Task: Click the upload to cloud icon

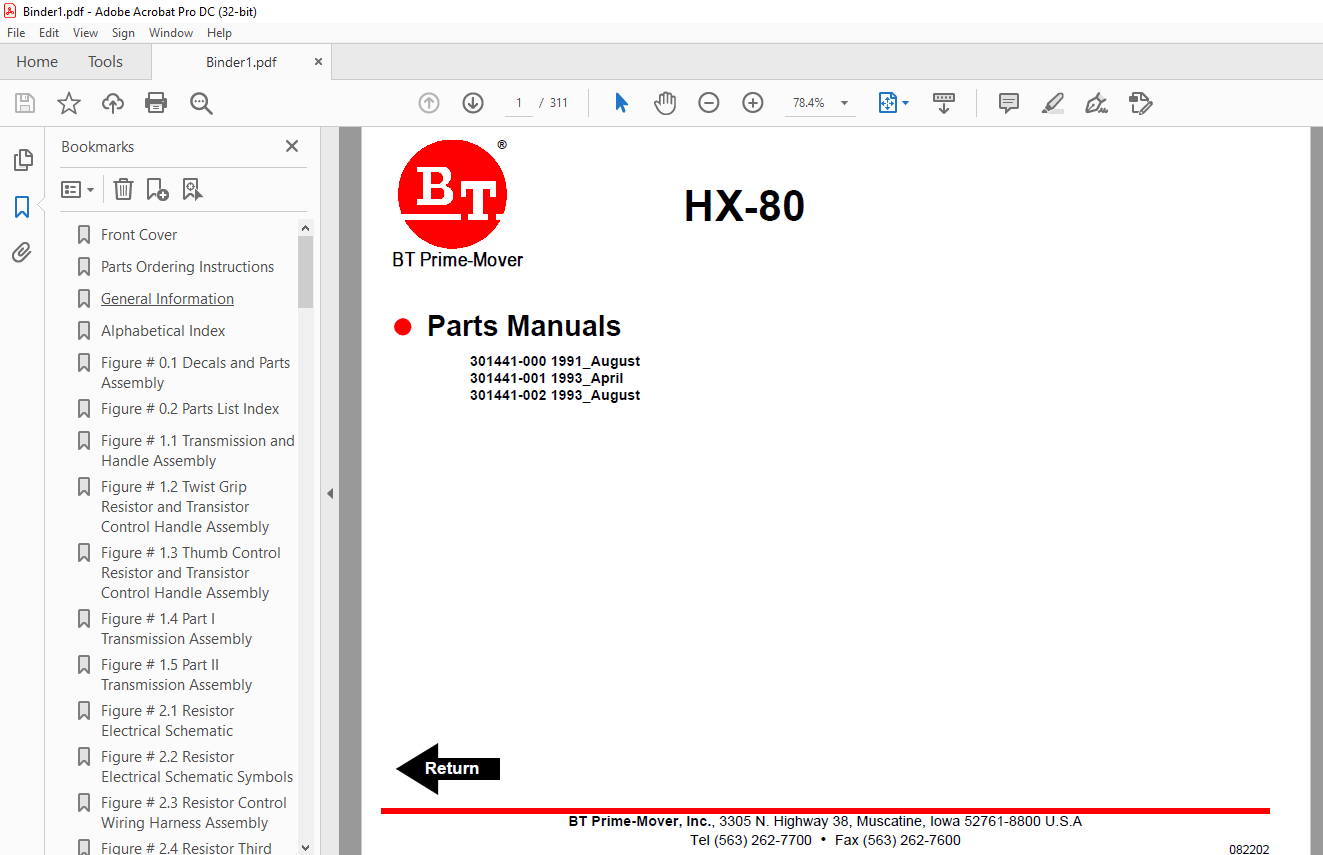Action: point(113,103)
